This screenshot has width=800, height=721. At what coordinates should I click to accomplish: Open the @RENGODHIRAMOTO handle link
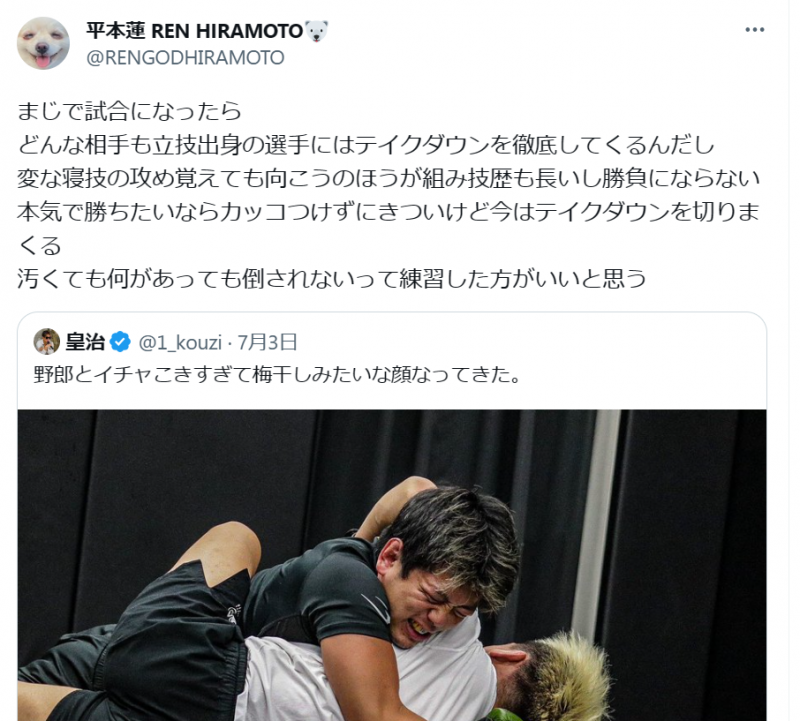(185, 58)
